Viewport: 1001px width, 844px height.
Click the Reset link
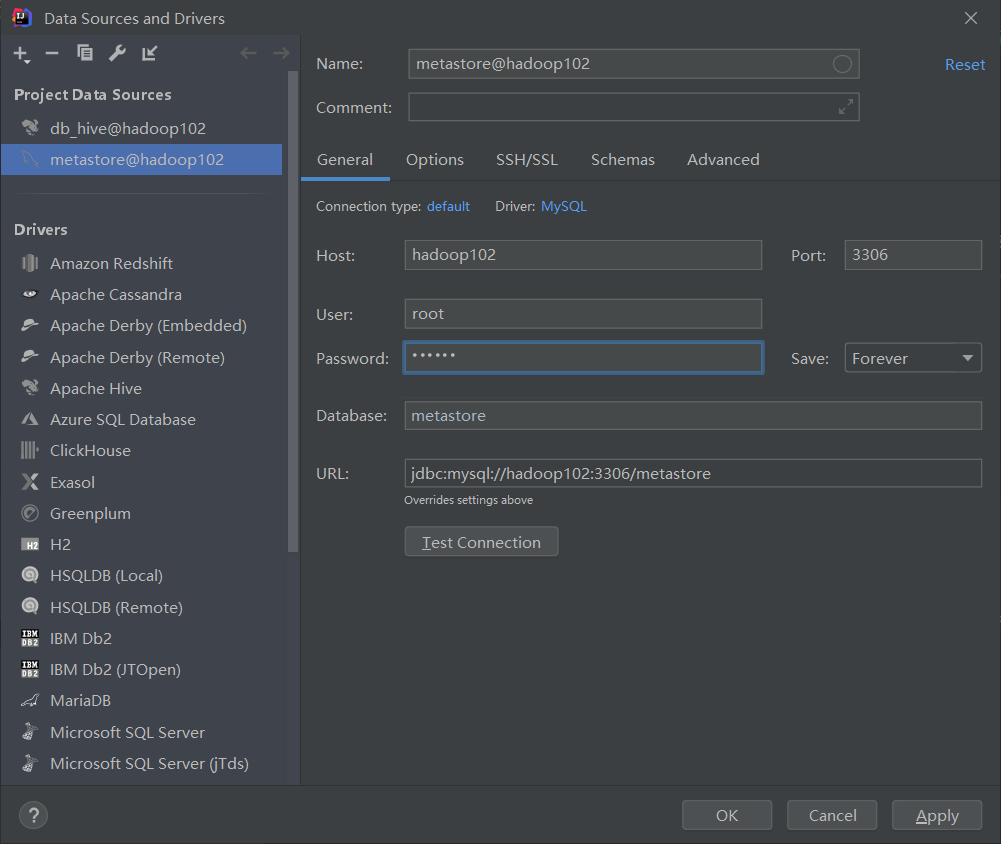point(965,64)
